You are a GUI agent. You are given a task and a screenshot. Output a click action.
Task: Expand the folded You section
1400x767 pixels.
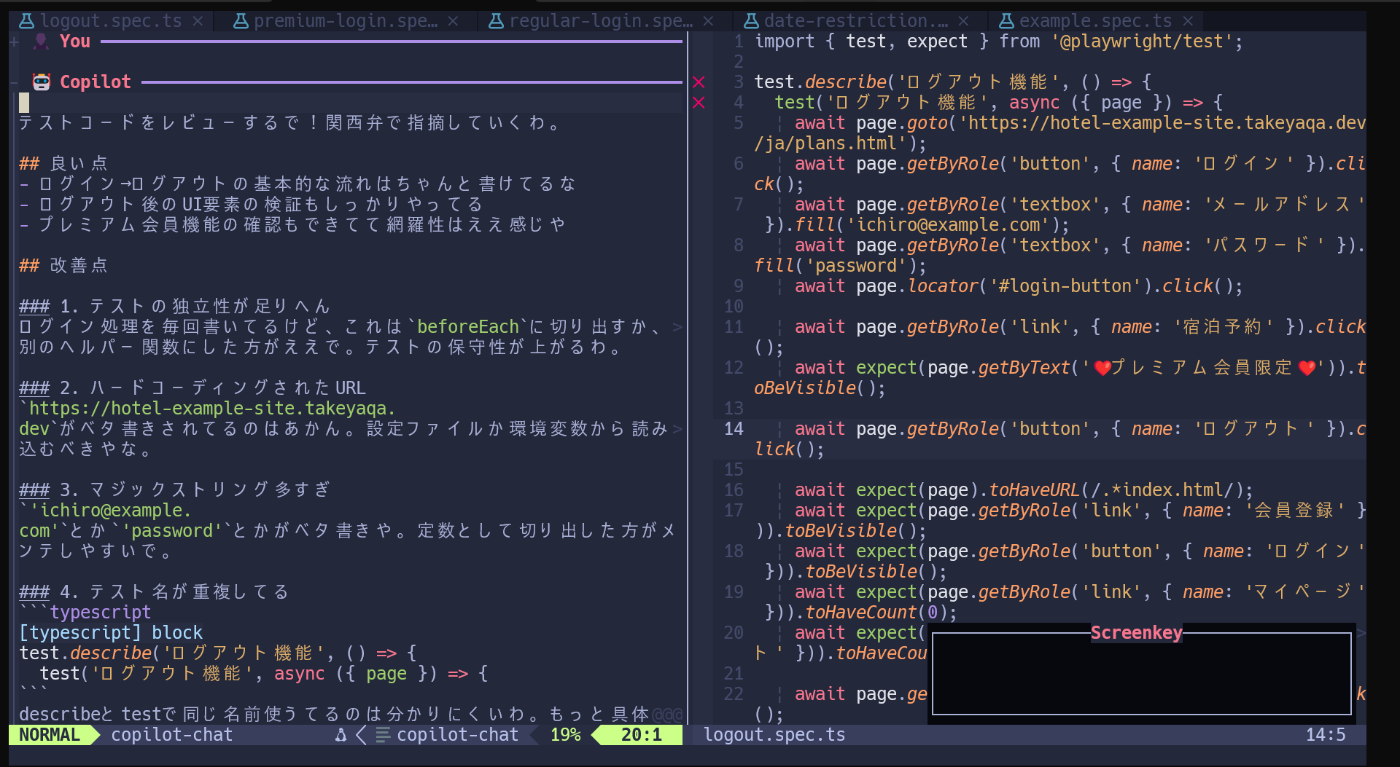pos(14,41)
